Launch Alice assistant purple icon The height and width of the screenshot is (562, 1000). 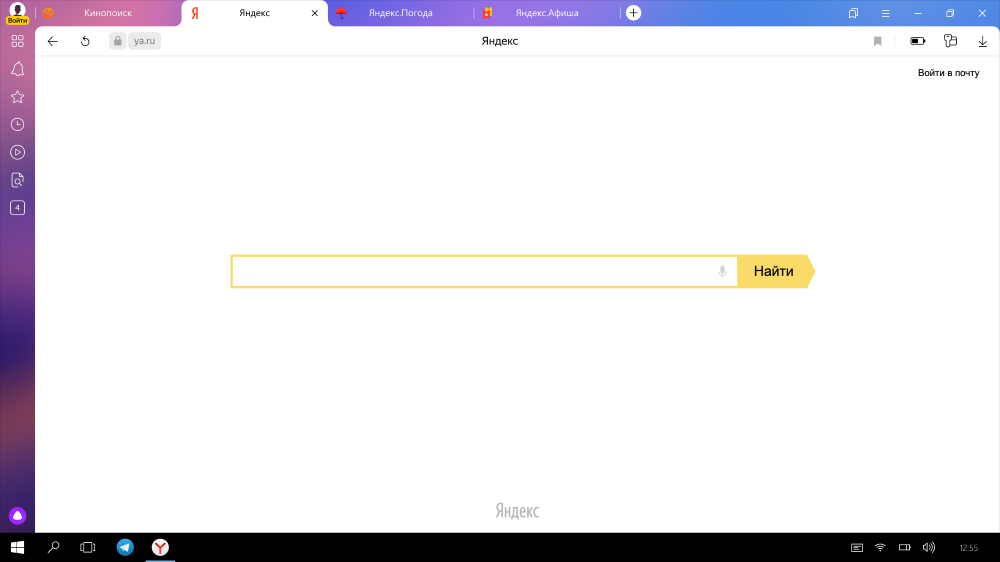click(17, 515)
